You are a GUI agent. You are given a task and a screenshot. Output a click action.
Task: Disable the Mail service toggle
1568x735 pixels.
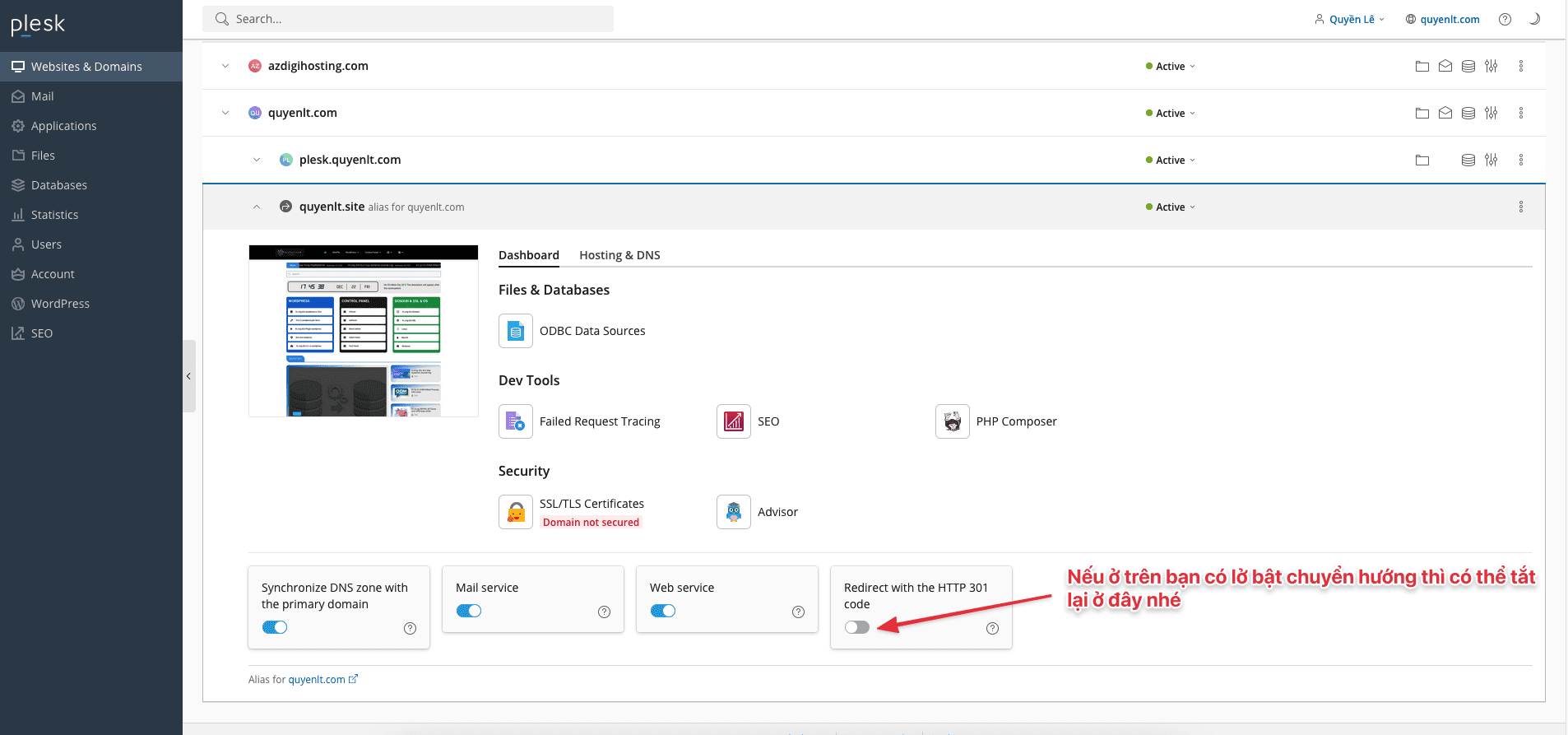coord(469,611)
